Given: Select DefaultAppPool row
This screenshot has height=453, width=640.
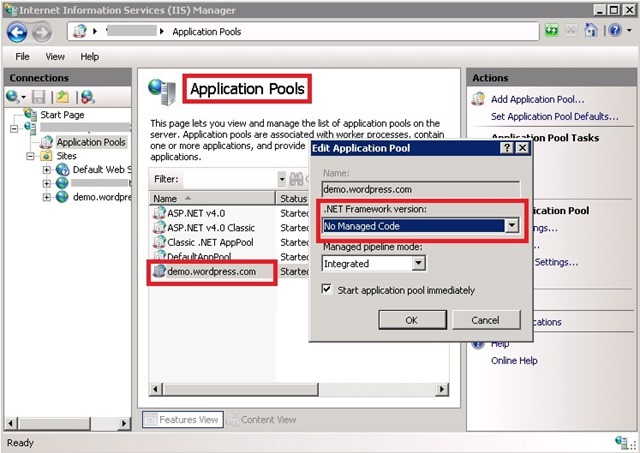Looking at the screenshot, I should click(x=199, y=257).
